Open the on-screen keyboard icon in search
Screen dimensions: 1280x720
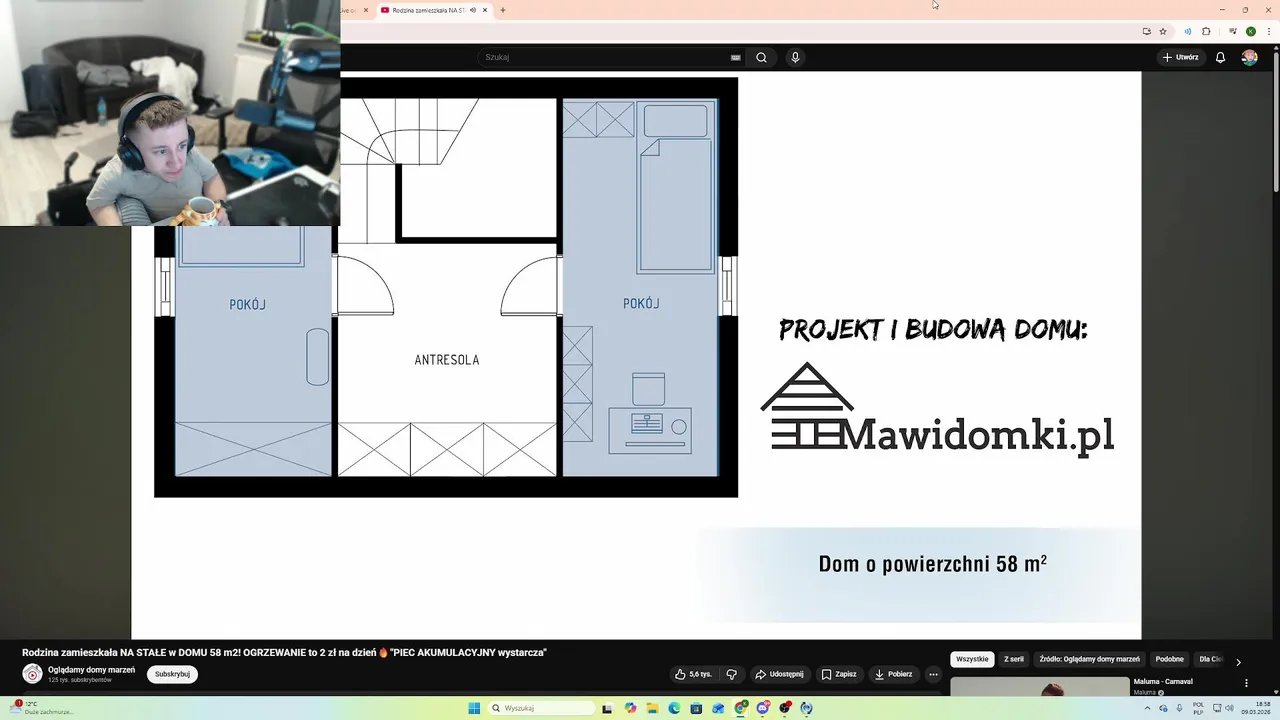(736, 58)
